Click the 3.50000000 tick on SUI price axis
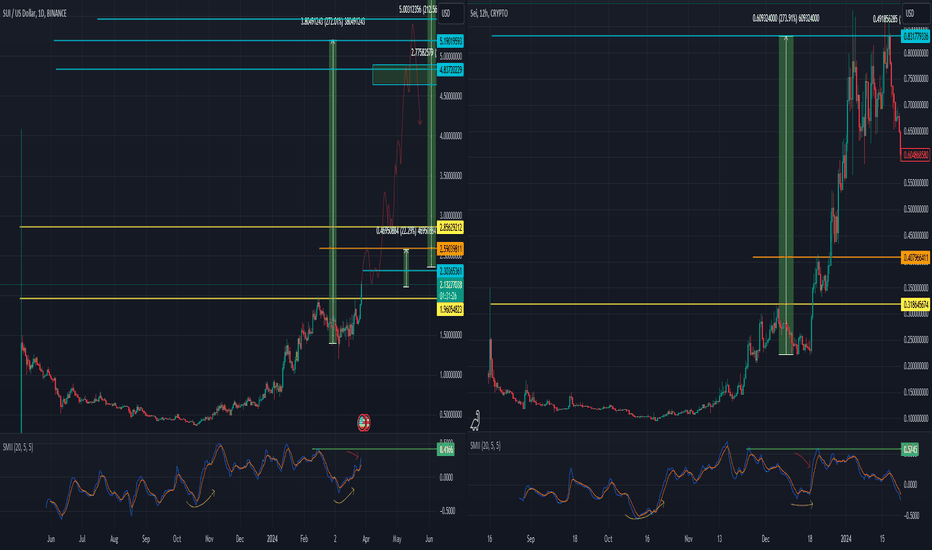Screen dimensions: 932x550 (451, 175)
